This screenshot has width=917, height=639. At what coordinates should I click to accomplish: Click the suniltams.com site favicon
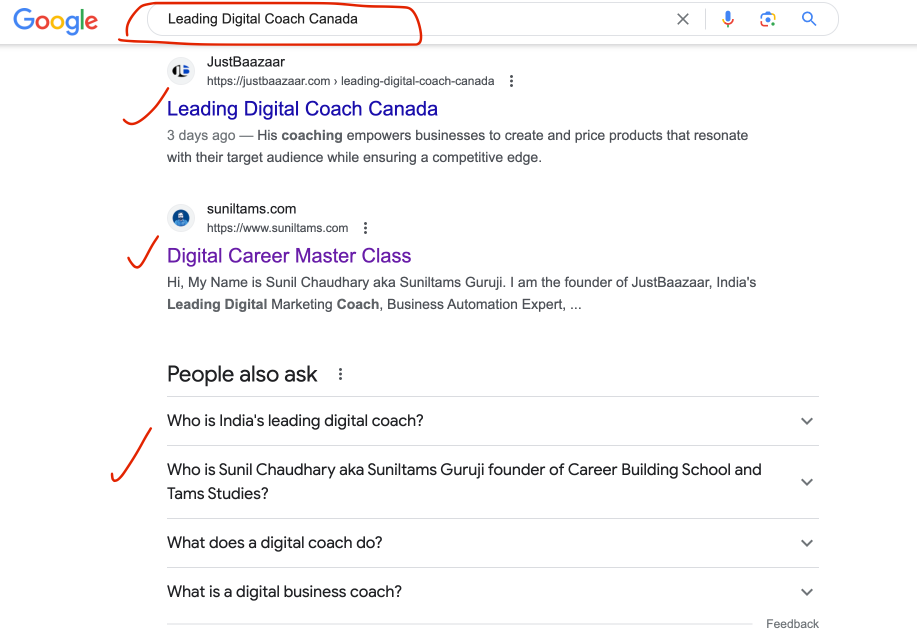click(x=181, y=217)
